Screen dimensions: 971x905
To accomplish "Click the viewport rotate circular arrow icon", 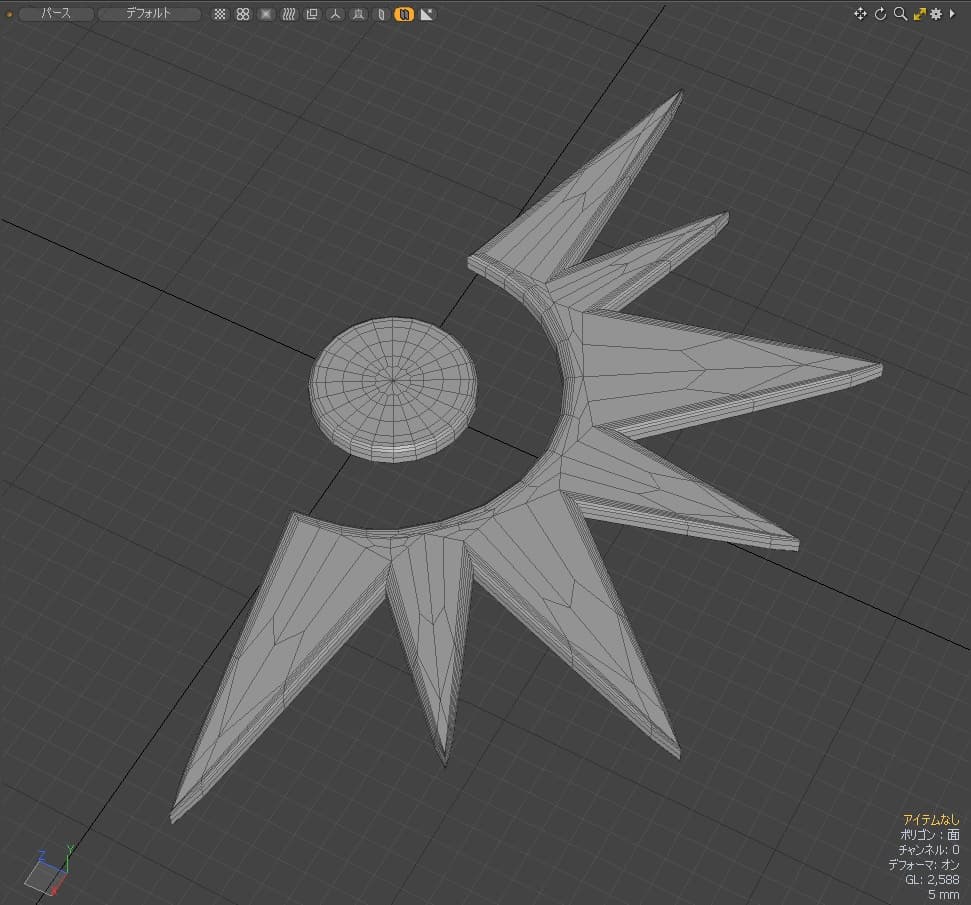I will [880, 14].
